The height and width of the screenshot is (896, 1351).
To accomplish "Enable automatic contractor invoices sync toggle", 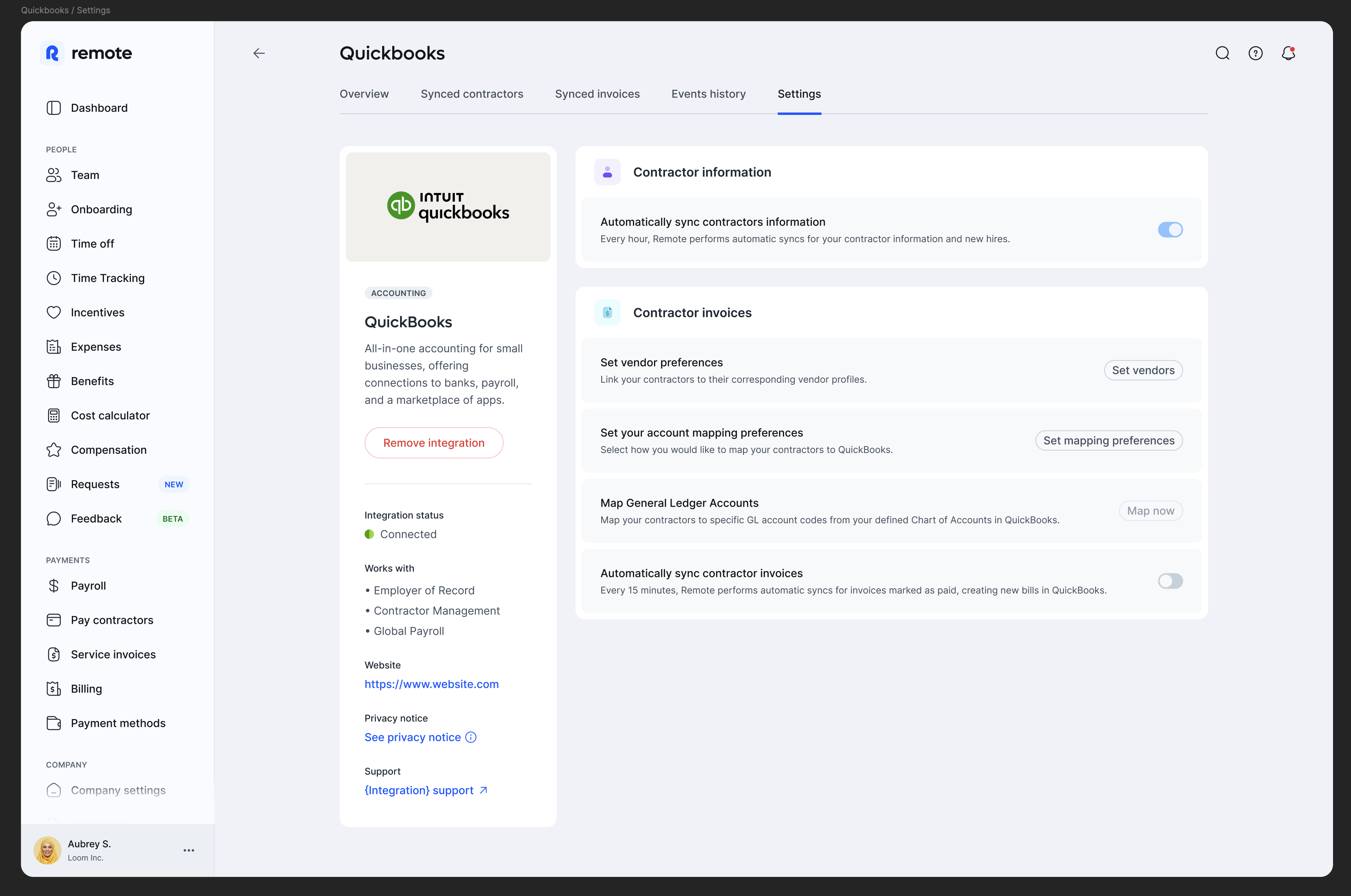I will [x=1170, y=581].
